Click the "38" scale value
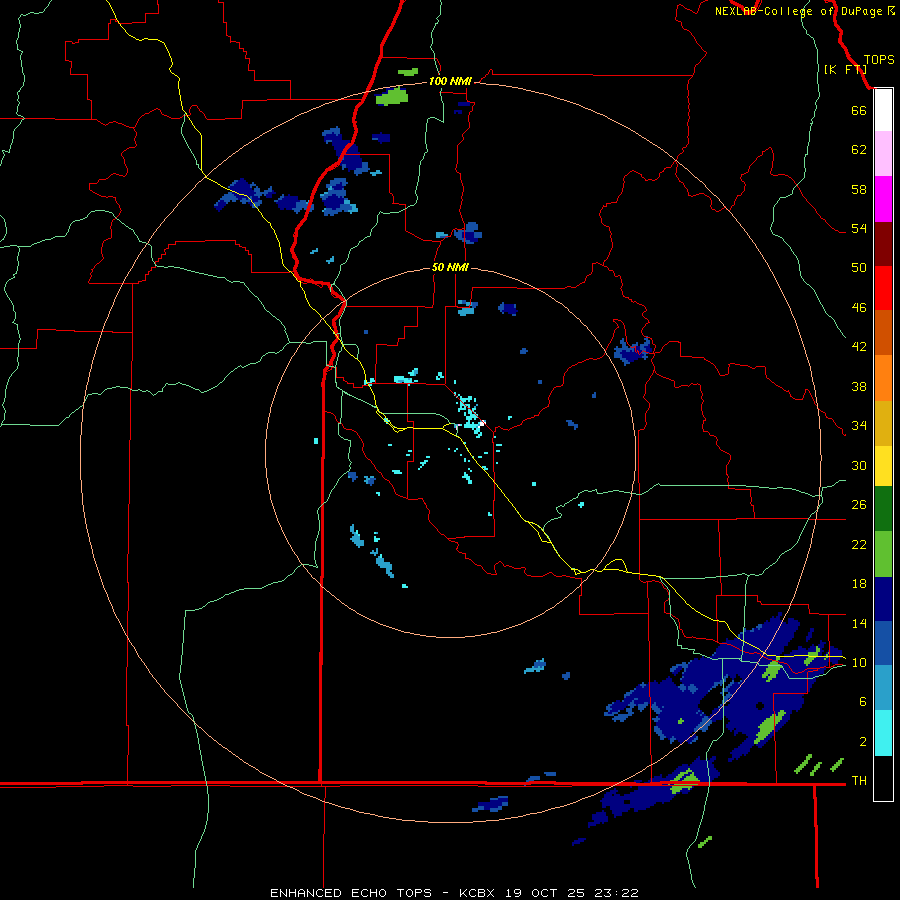 click(x=859, y=386)
